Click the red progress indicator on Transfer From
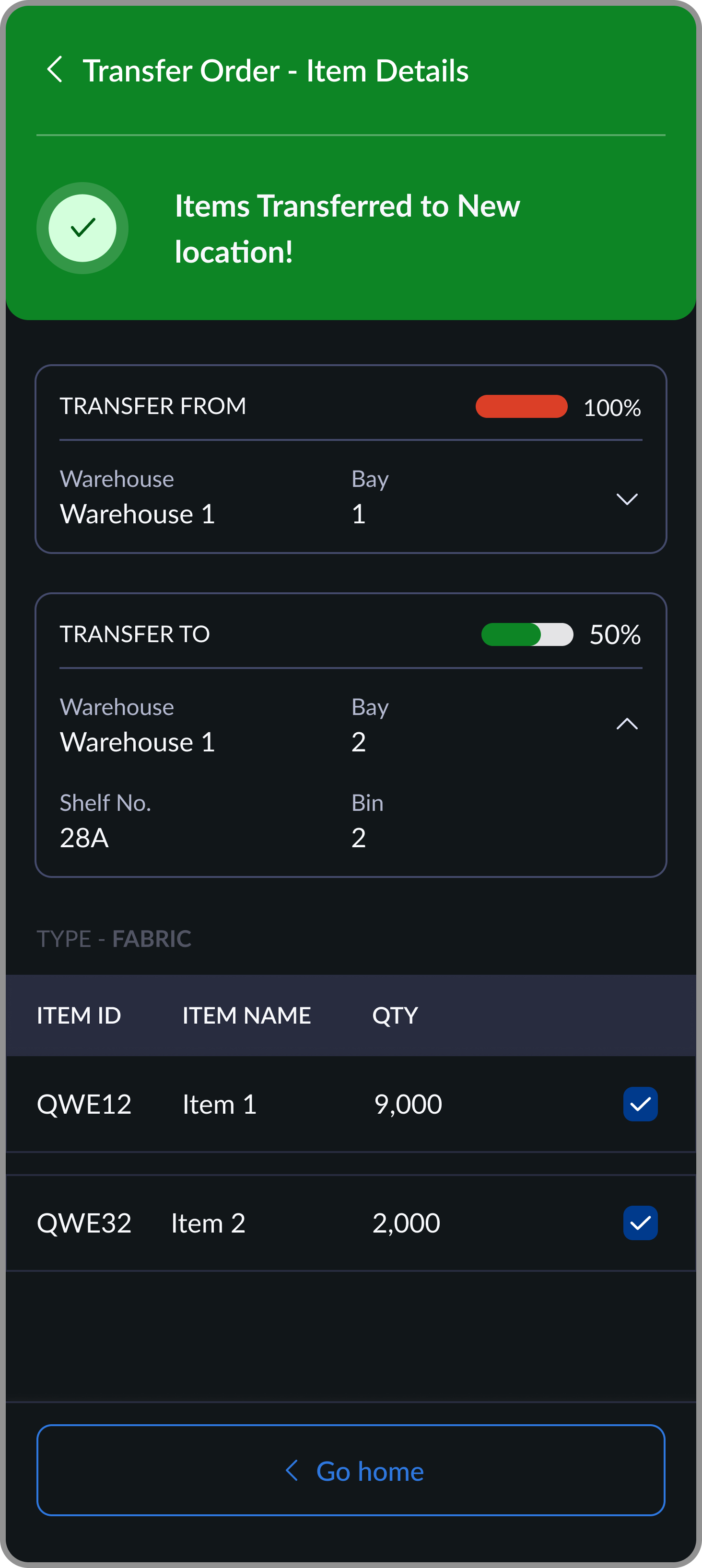 (521, 406)
